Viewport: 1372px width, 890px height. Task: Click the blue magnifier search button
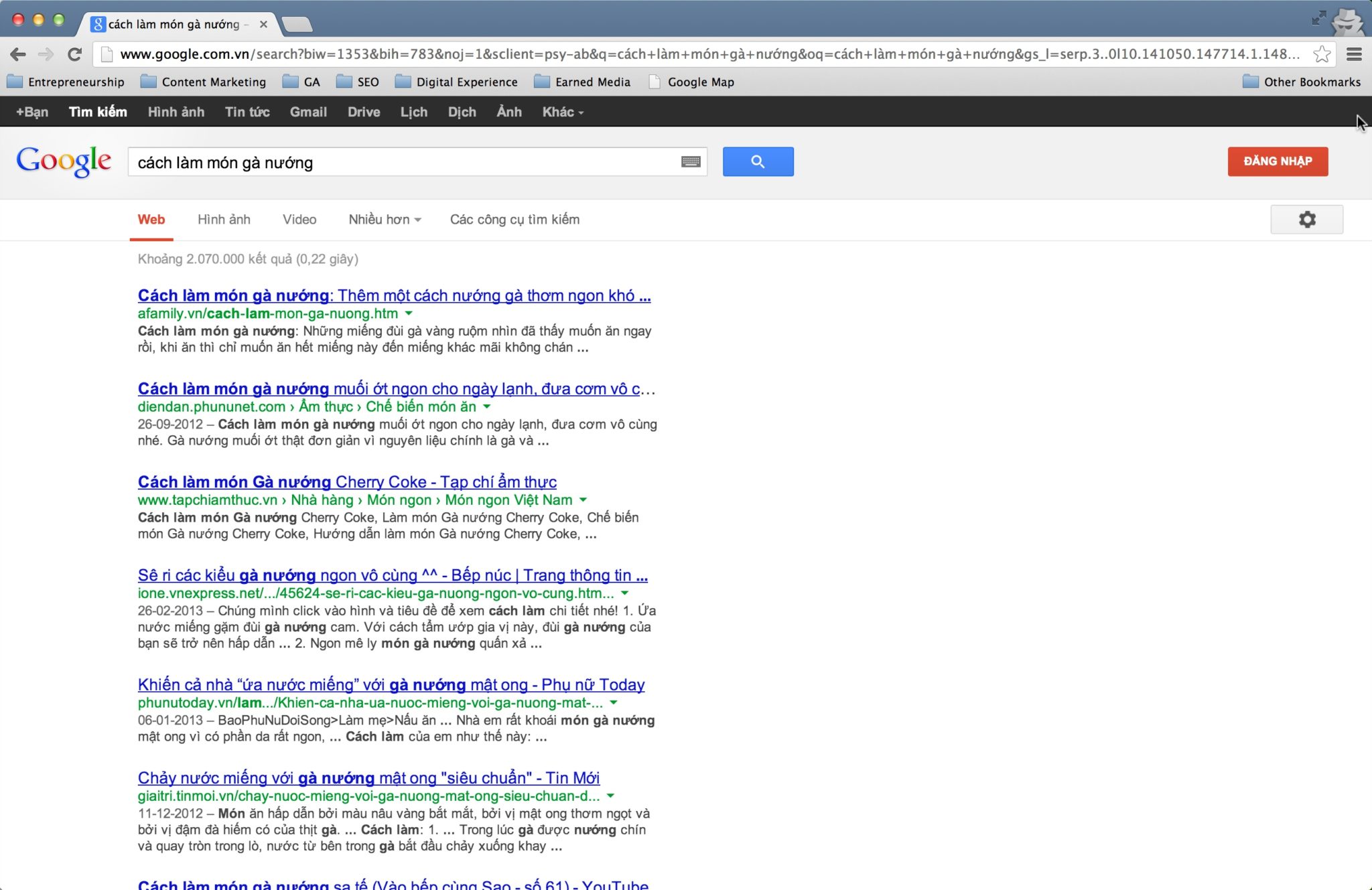758,161
